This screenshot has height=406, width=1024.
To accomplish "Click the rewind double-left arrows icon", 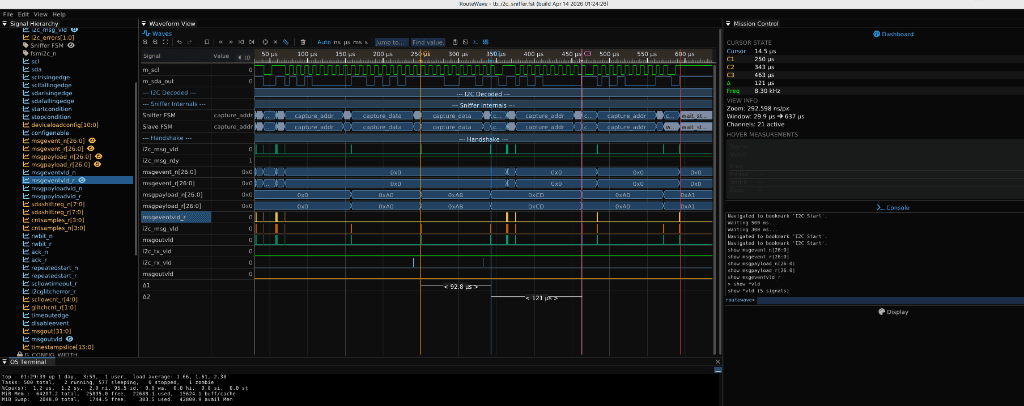I will [221, 42].
